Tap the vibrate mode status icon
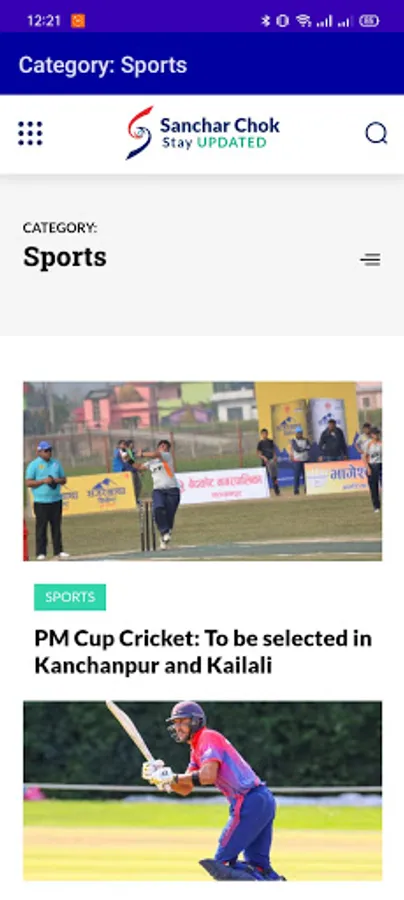The height and width of the screenshot is (900, 404). coord(282,21)
